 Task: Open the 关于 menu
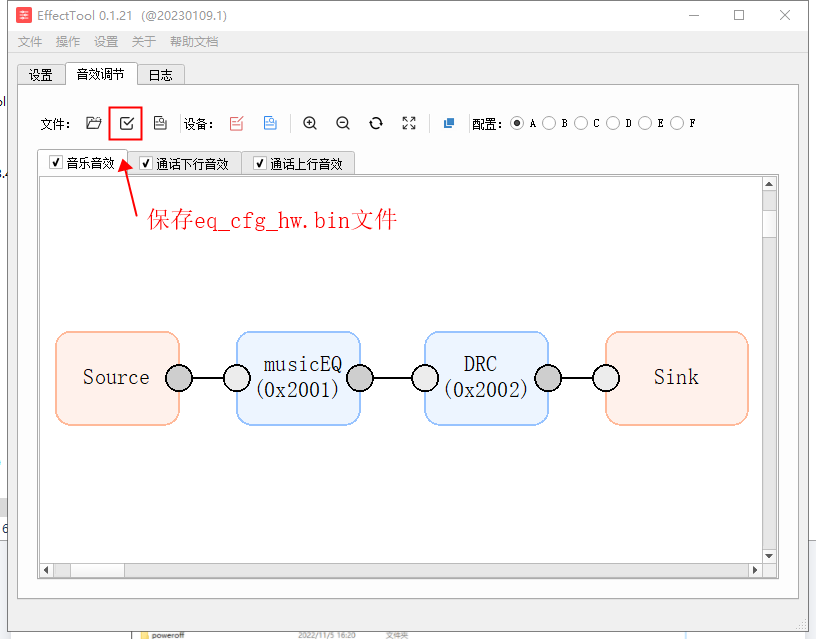click(144, 42)
